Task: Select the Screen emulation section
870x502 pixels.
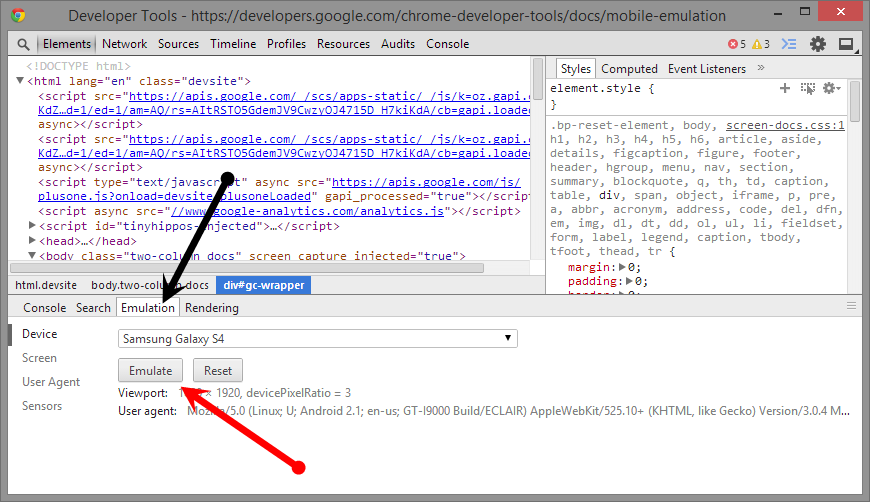Action: (x=39, y=358)
